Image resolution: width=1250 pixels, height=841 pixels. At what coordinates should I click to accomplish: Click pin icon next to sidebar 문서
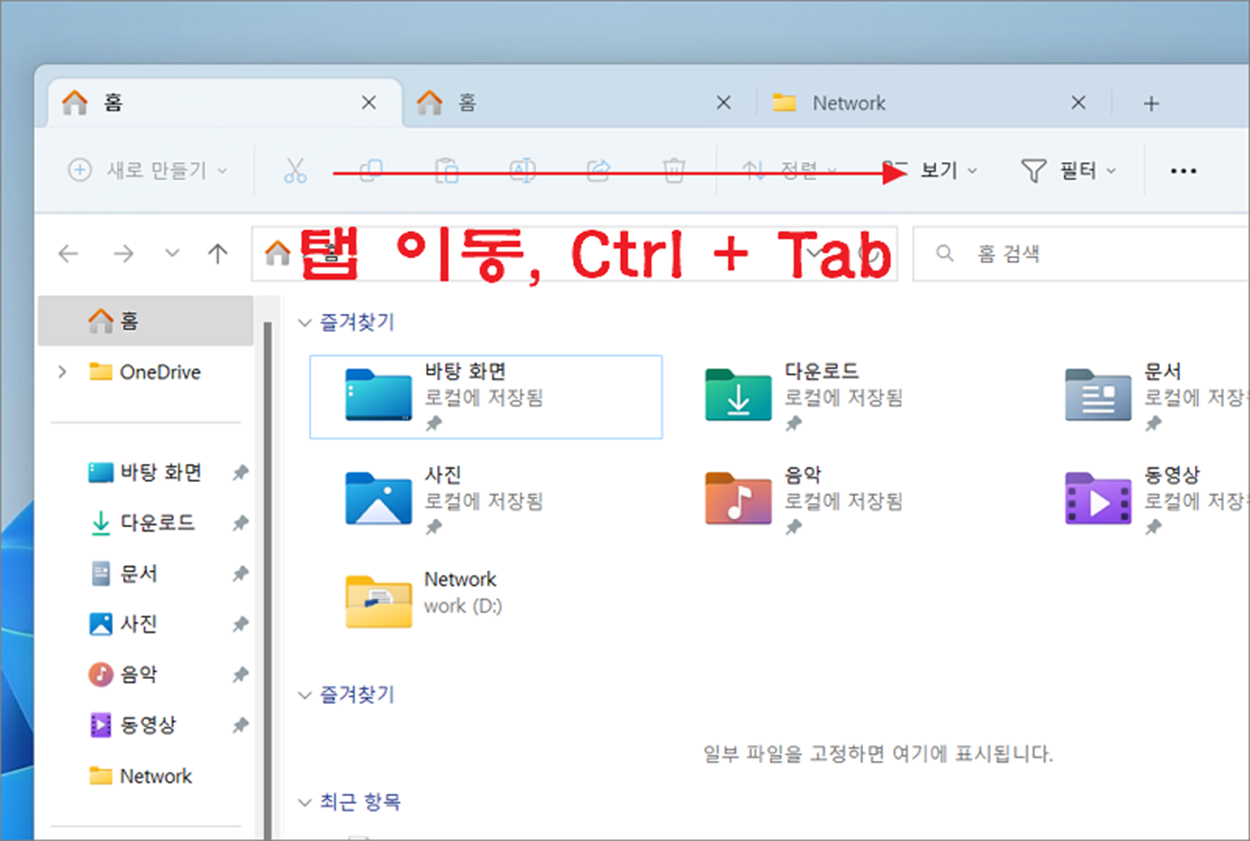[240, 574]
